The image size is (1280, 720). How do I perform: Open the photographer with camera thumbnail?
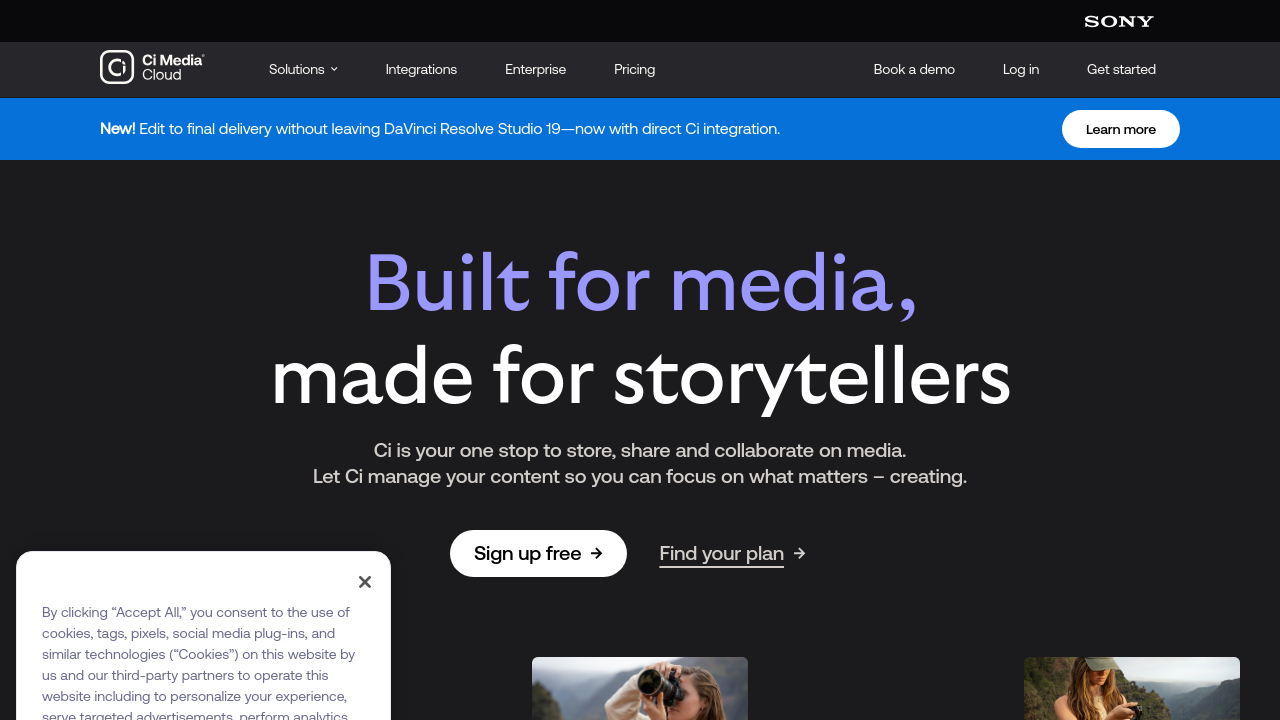click(640, 688)
